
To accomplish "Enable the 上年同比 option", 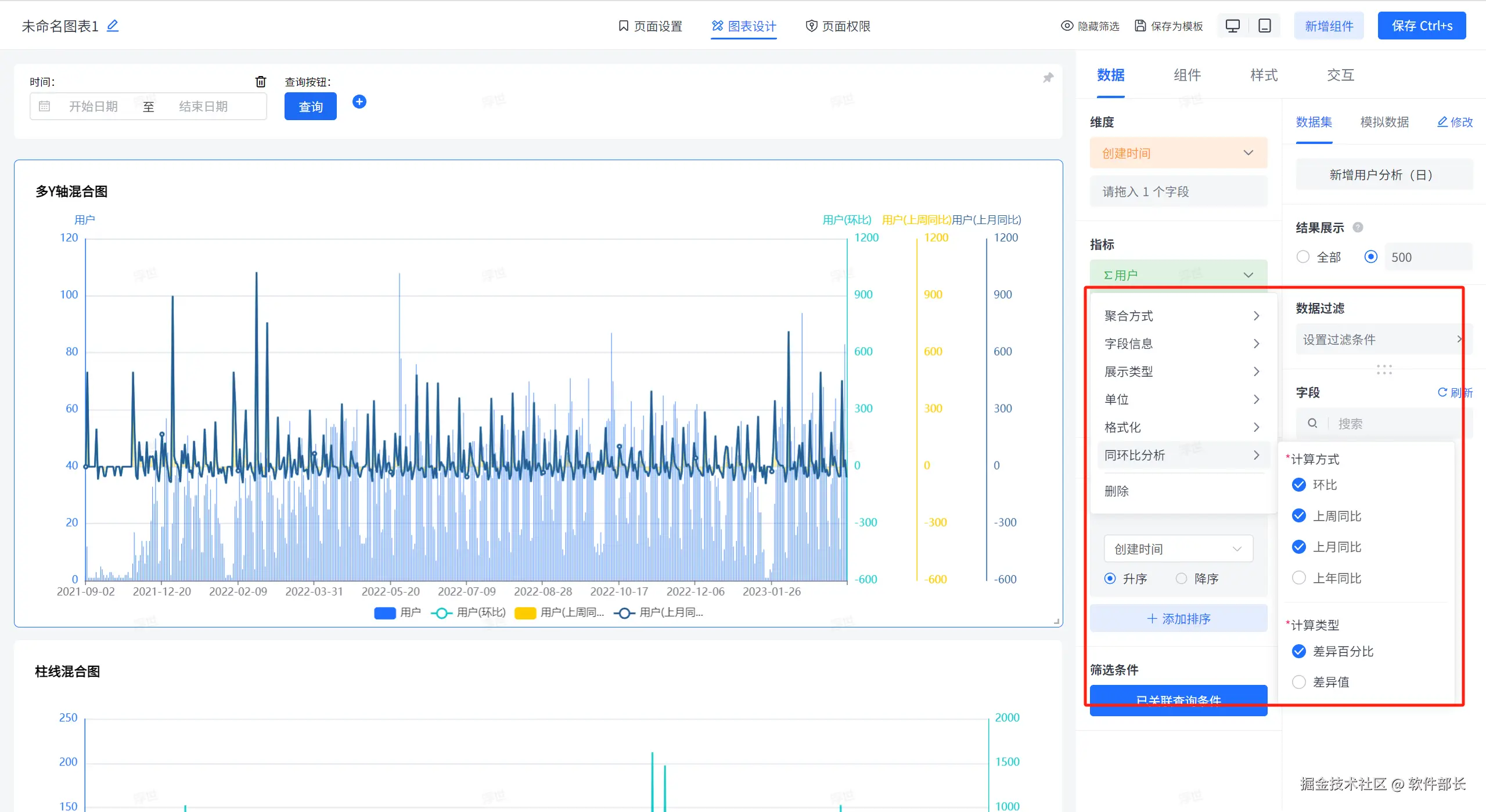I will tap(1299, 578).
